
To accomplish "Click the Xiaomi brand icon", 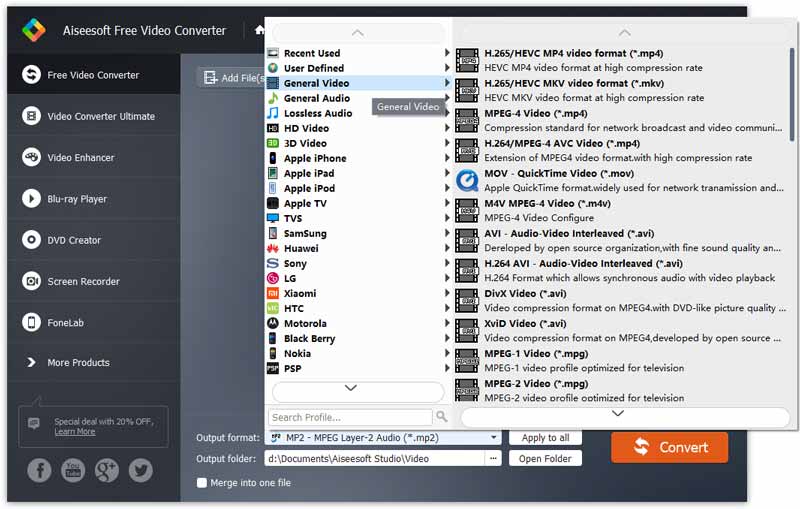I will [x=273, y=293].
